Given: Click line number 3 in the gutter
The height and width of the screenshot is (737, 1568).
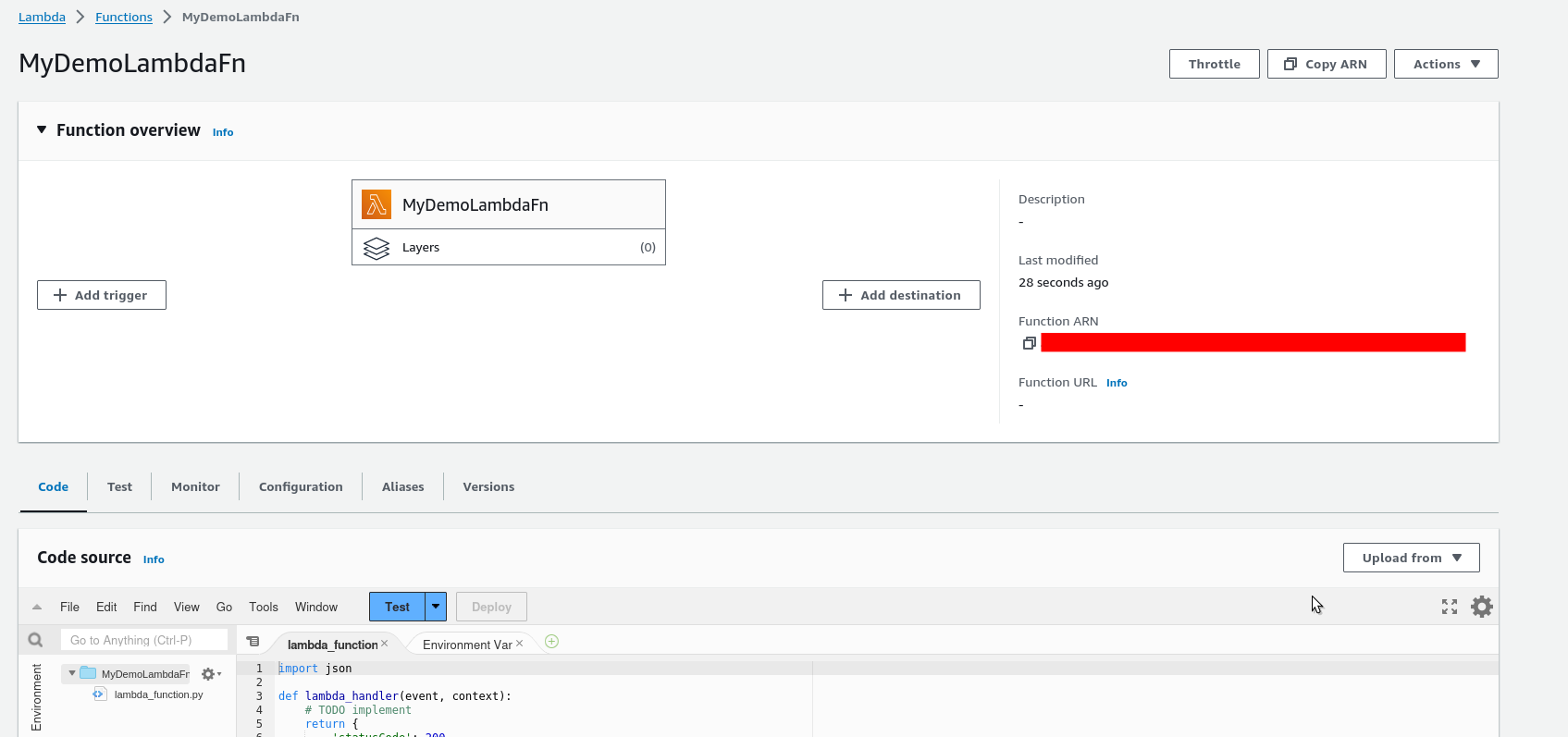Looking at the screenshot, I should pyautogui.click(x=259, y=696).
